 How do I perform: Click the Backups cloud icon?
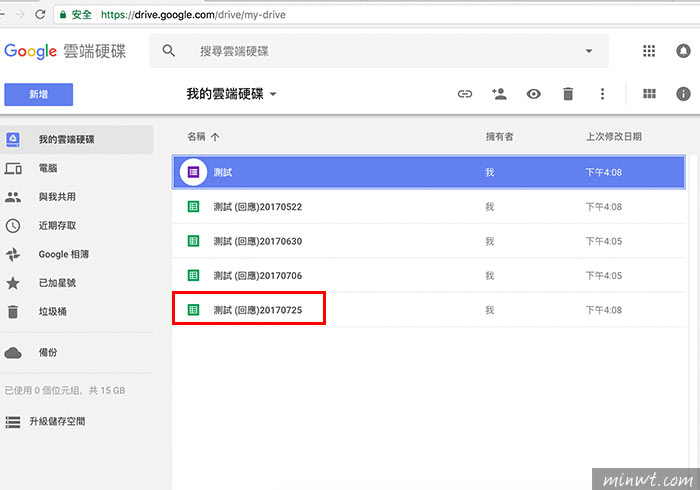coord(13,353)
